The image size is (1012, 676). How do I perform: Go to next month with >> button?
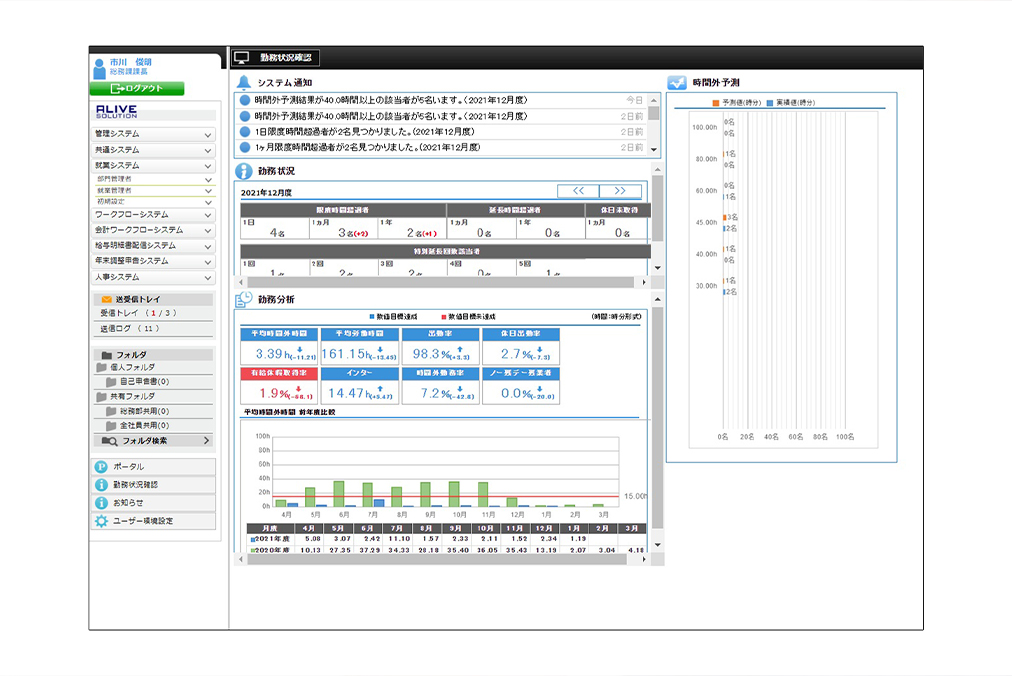[x=620, y=191]
